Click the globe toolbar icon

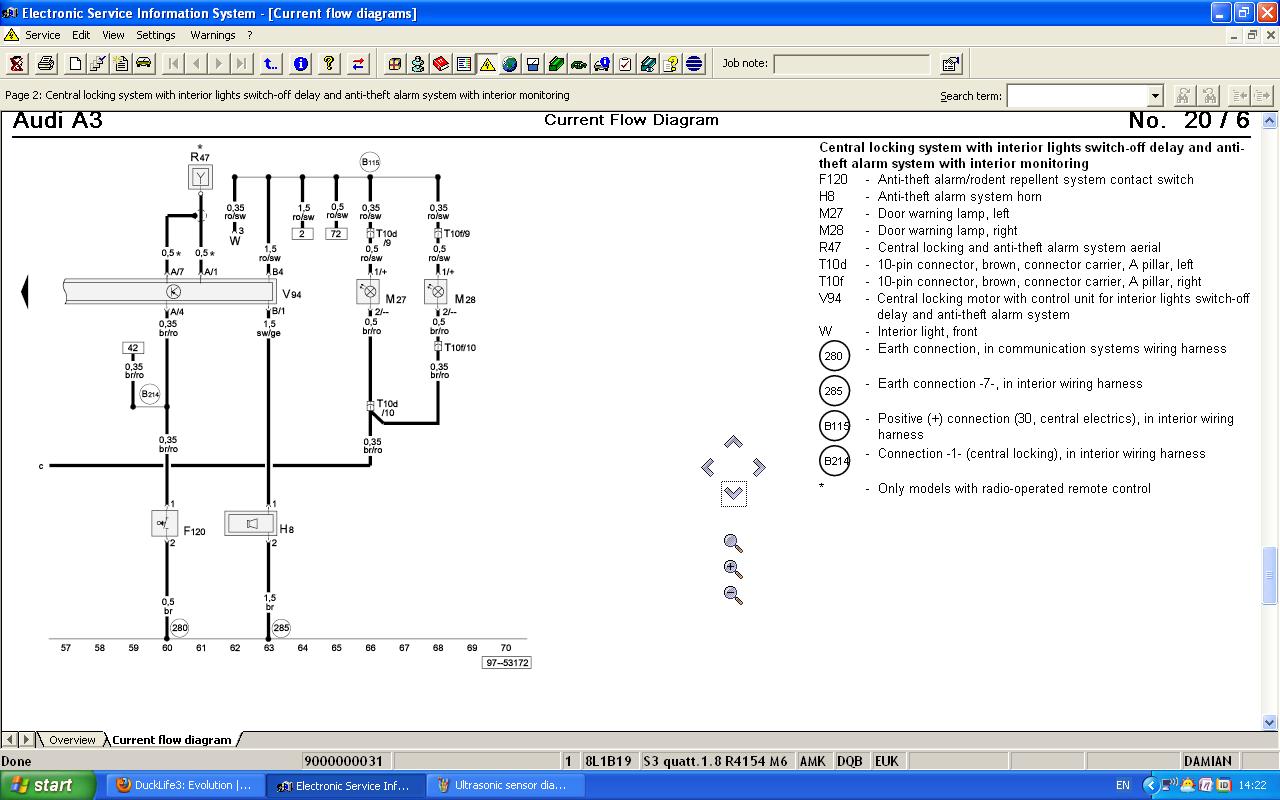tap(510, 64)
